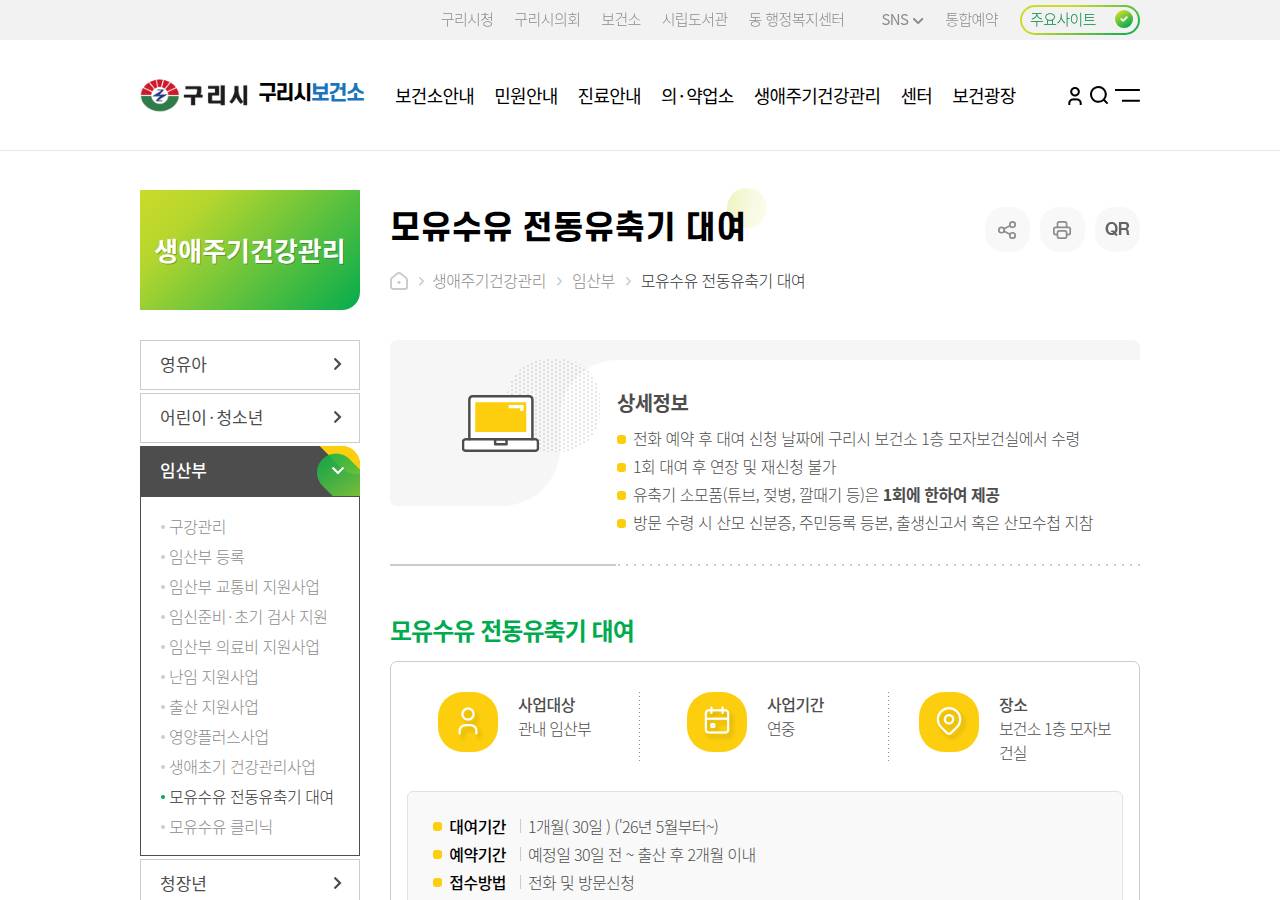Go to 구리시의회 link

click(547, 20)
